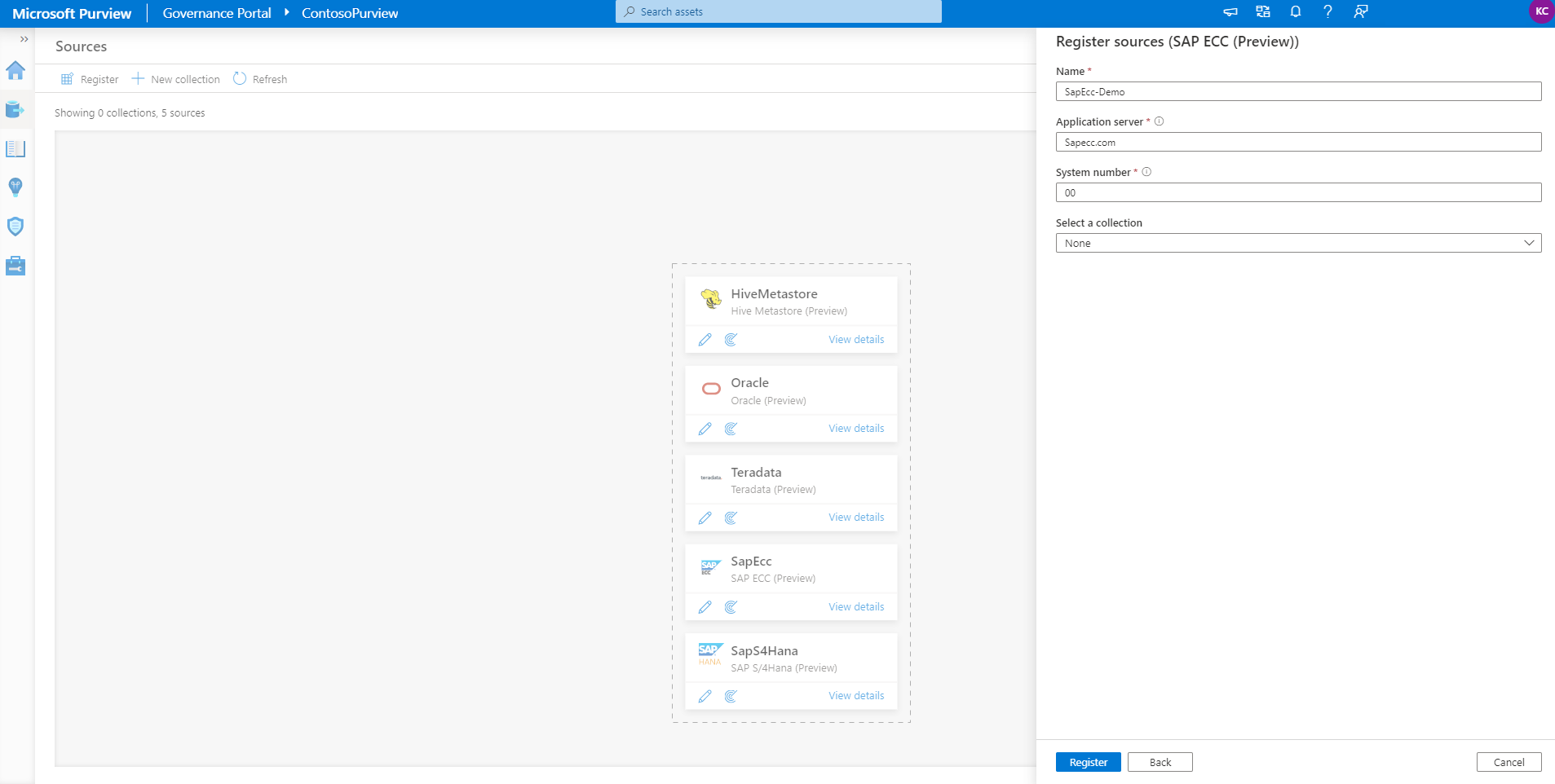Edit the SapEcc source
Image resolution: width=1555 pixels, height=784 pixels.
point(705,607)
